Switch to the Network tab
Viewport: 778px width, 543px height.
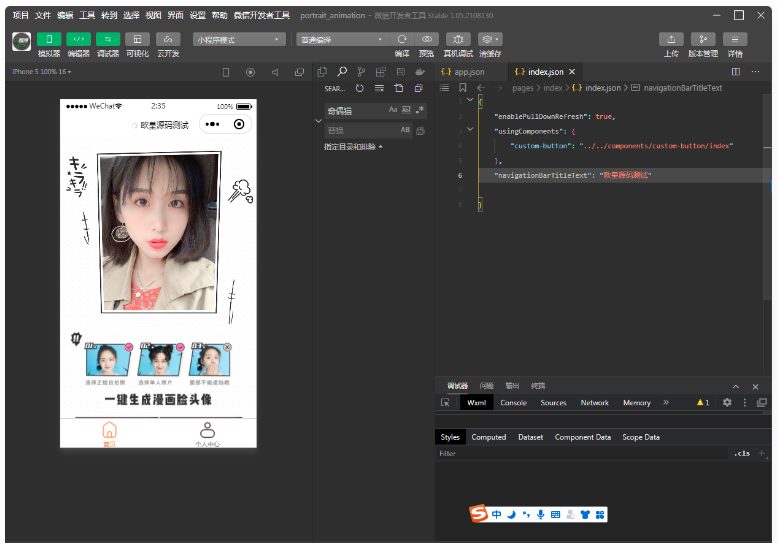tap(594, 403)
